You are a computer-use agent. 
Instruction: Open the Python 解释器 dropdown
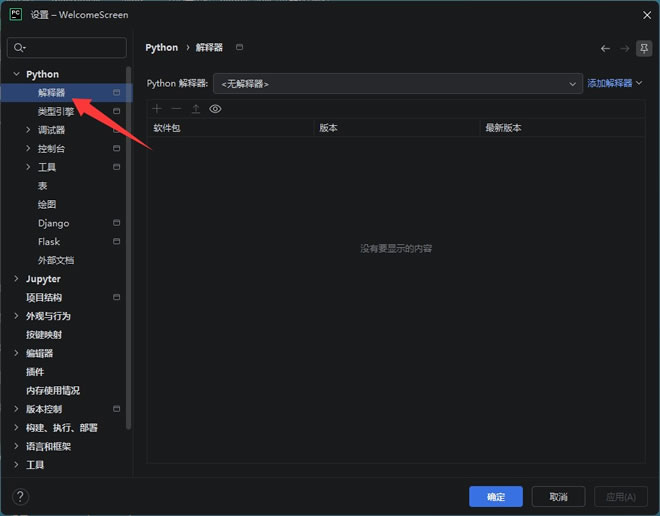pyautogui.click(x=398, y=84)
